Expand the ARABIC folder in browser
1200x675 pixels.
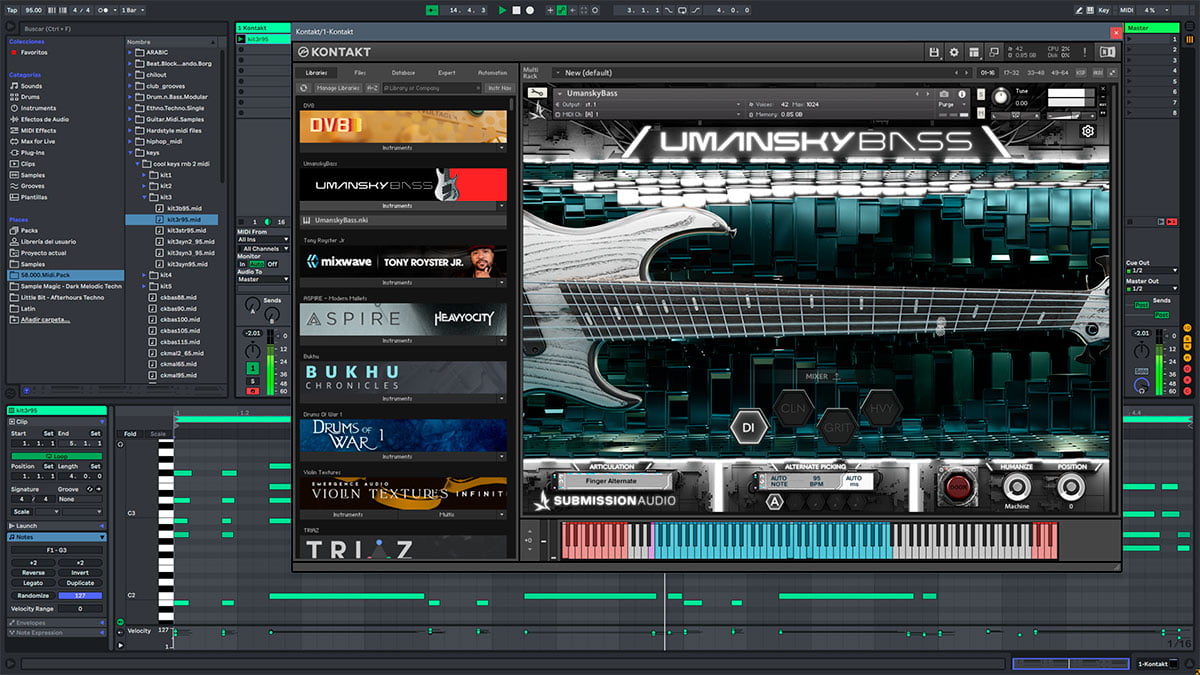pos(130,52)
